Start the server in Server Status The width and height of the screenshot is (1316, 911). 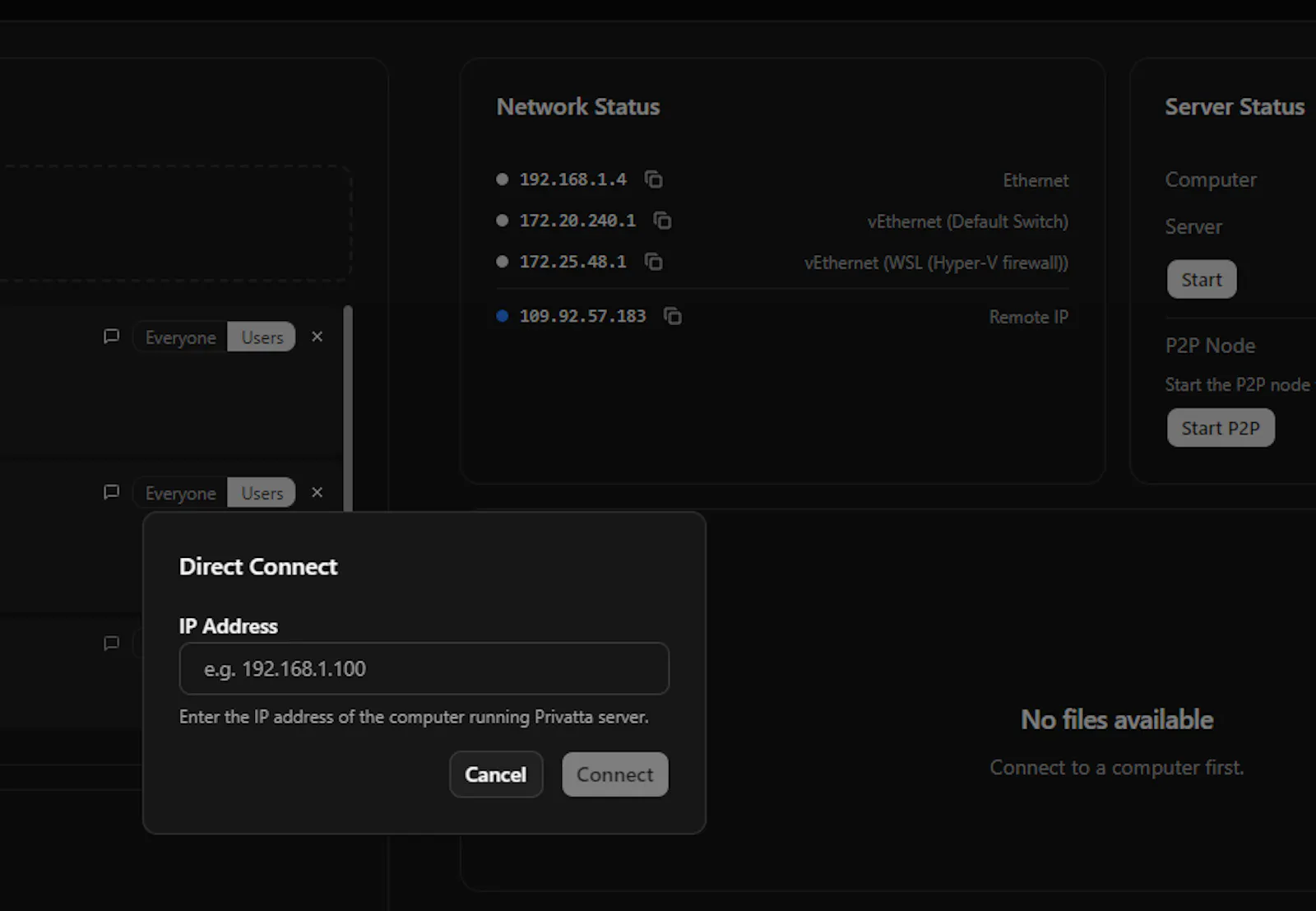pyautogui.click(x=1202, y=280)
